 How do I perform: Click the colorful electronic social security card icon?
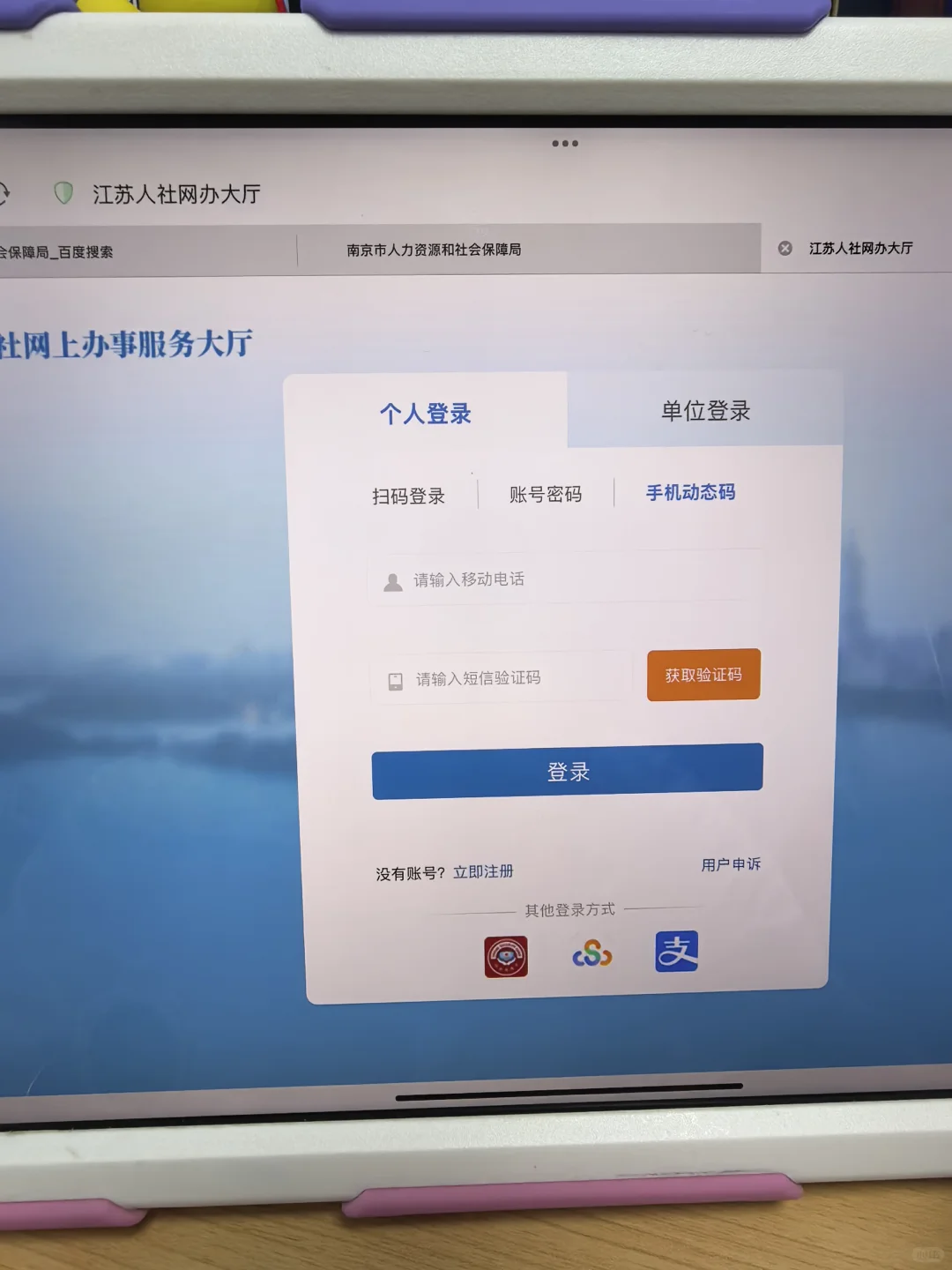591,953
